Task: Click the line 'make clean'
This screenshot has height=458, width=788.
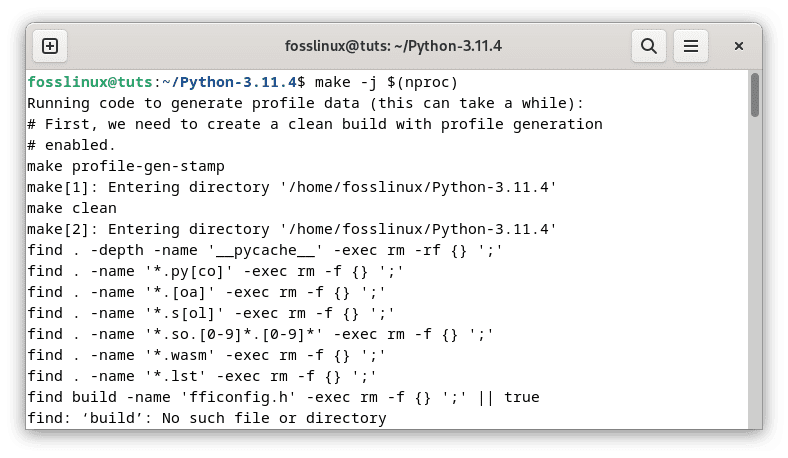Action: 72,208
